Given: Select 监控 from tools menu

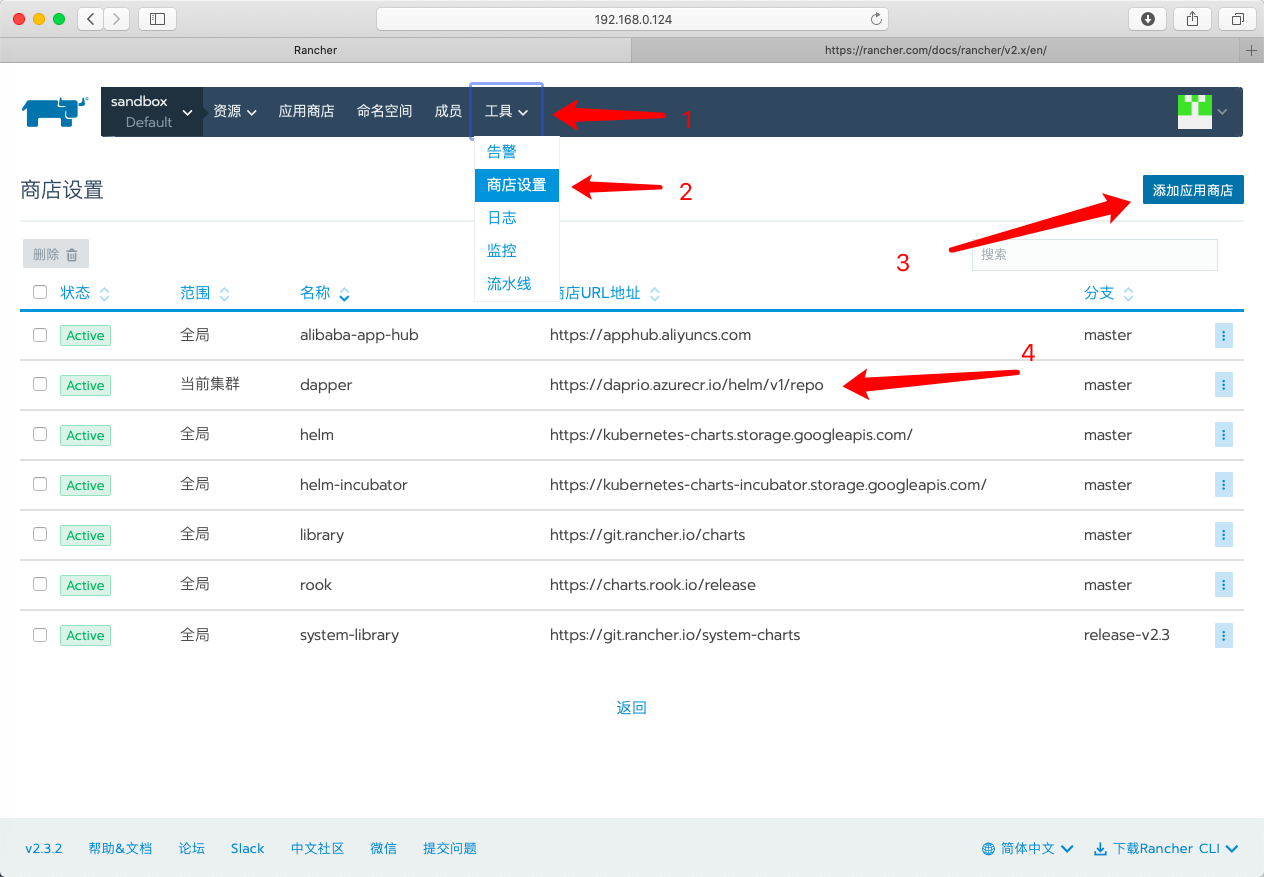Looking at the screenshot, I should click(x=517, y=251).
